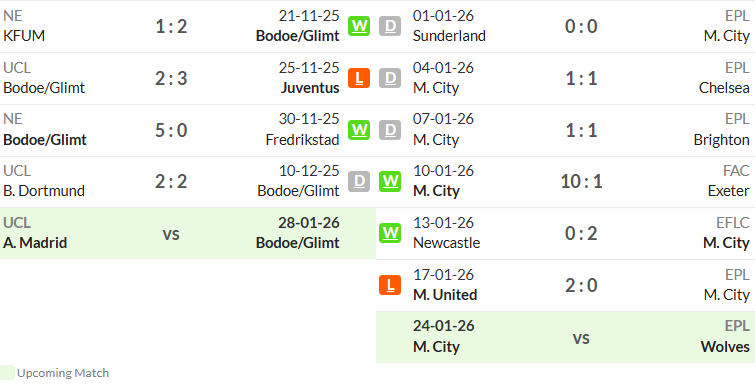Click the W badge for Exeter match
The height and width of the screenshot is (387, 756).
coord(390,181)
